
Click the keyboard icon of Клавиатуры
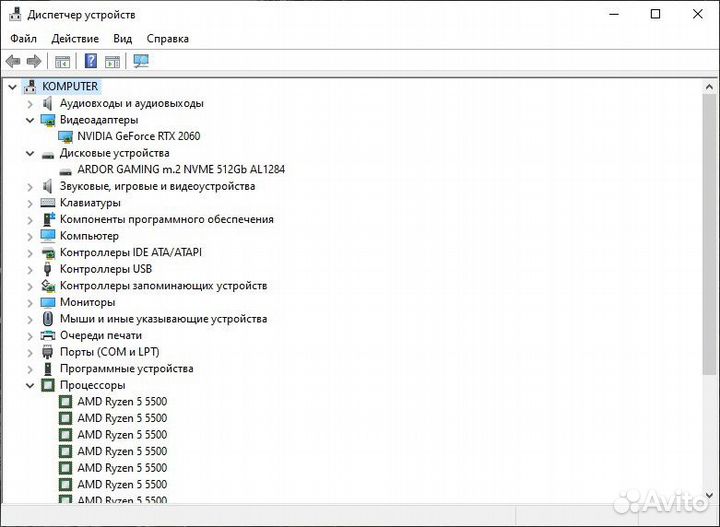48,202
